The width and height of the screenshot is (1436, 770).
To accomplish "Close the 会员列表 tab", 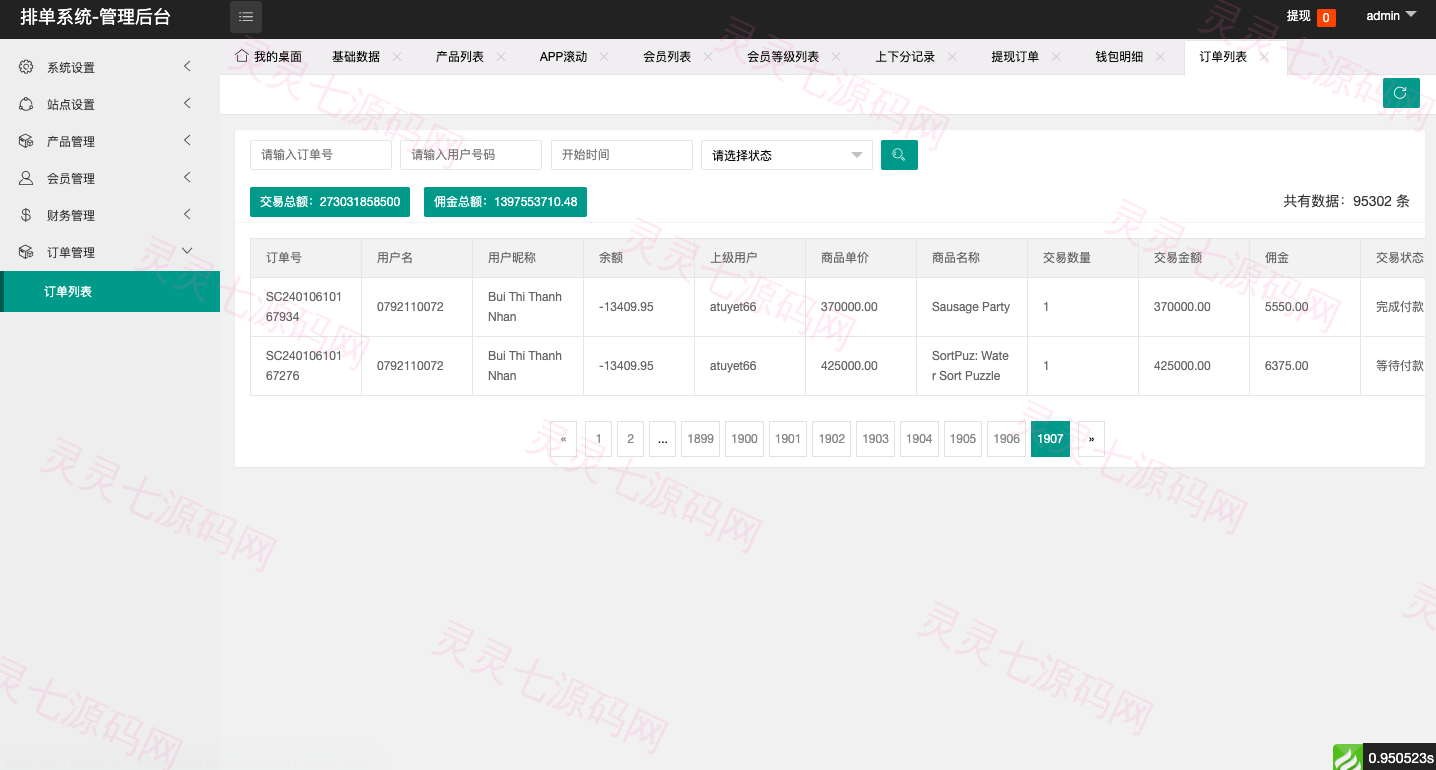I will pyautogui.click(x=708, y=57).
